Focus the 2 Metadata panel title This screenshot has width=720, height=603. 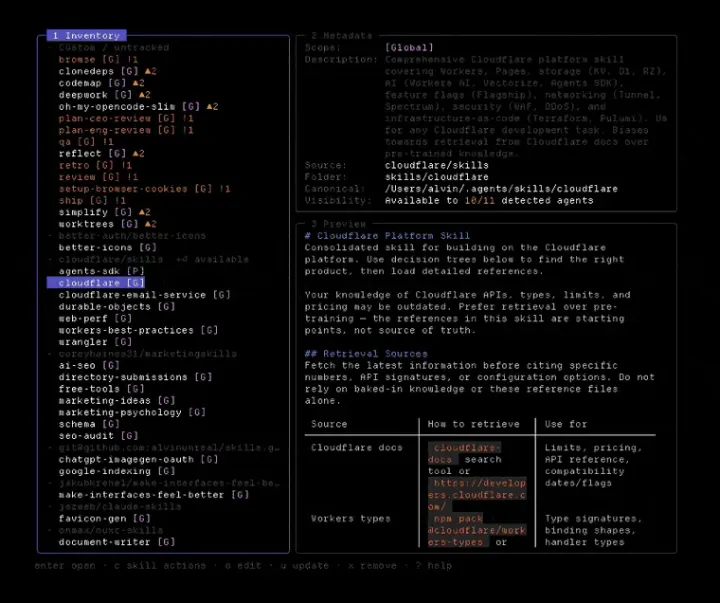click(342, 35)
